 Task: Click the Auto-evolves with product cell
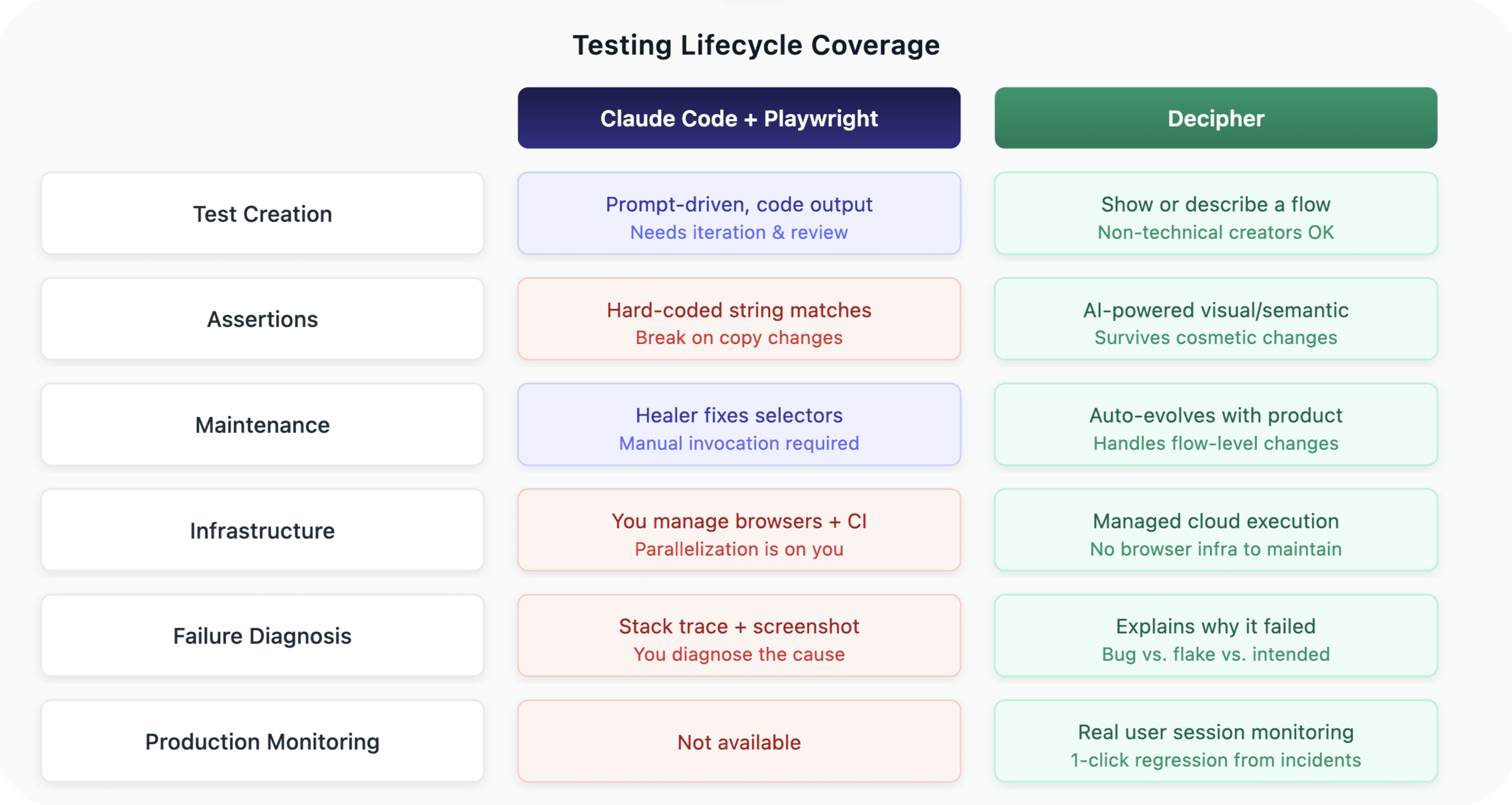(x=1216, y=424)
